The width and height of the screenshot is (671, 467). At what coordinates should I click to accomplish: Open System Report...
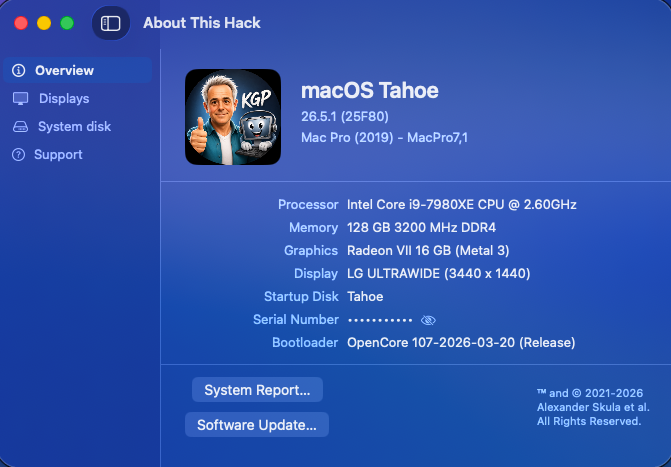click(x=257, y=390)
